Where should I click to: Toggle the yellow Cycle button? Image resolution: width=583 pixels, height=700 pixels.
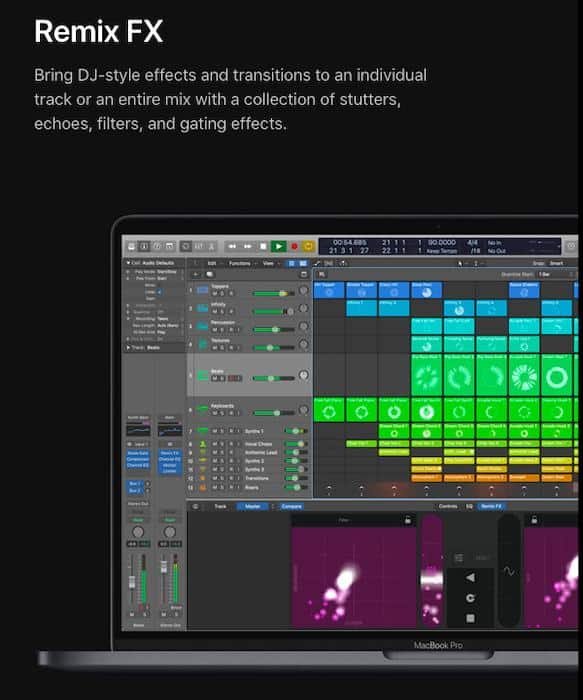(x=308, y=246)
